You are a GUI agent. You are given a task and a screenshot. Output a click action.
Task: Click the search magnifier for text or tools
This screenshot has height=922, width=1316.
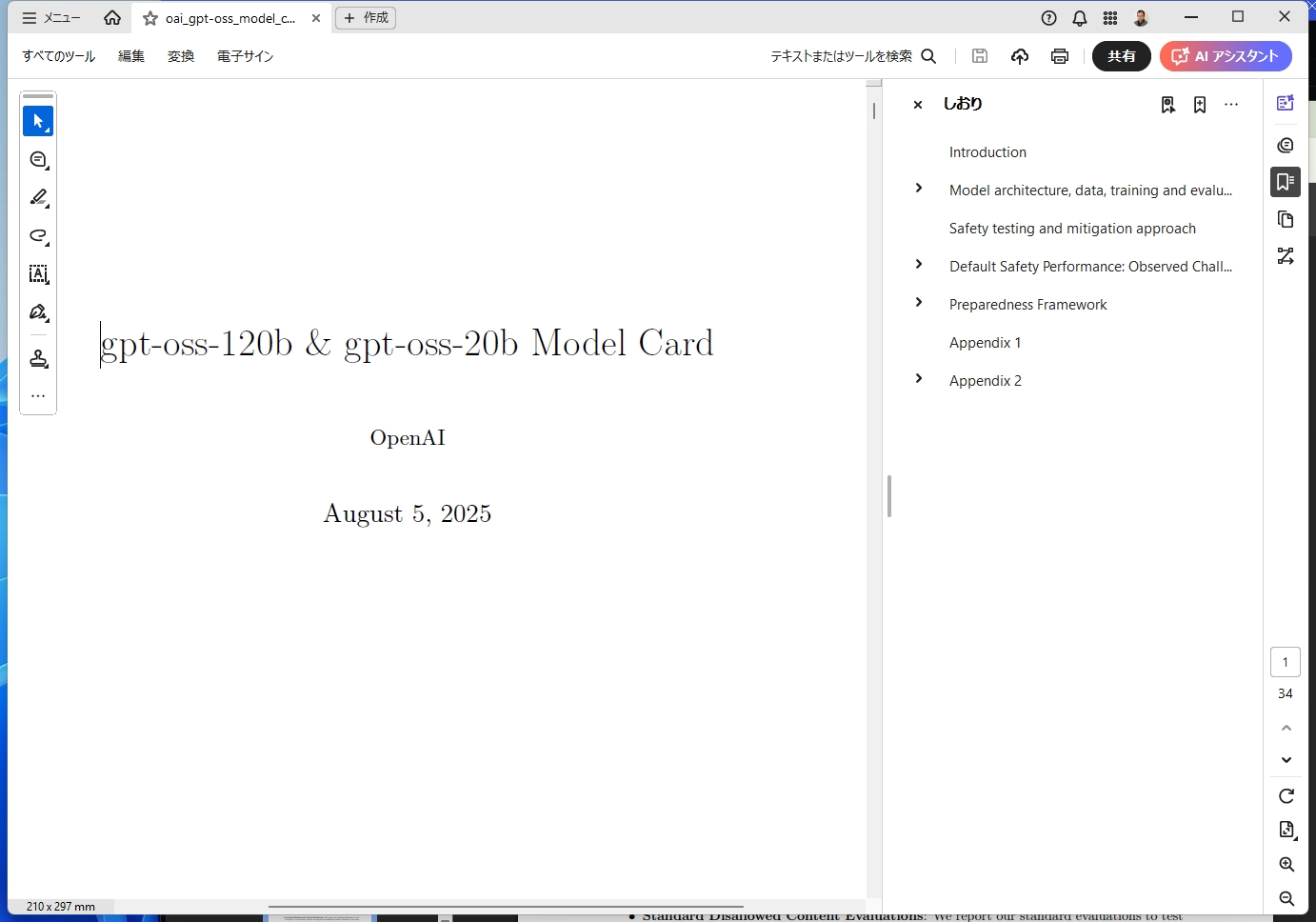[929, 56]
